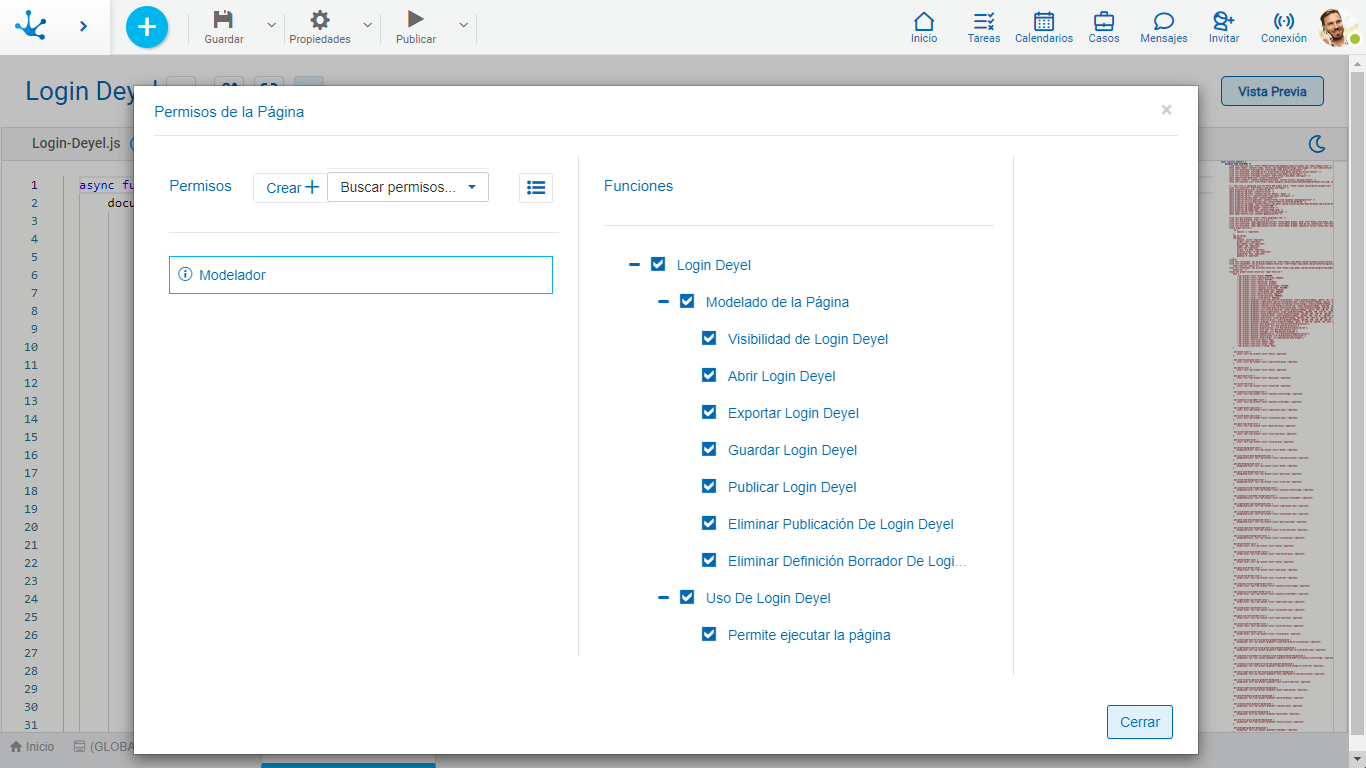Open the Tareas icon
1366x768 pixels.
click(x=984, y=21)
